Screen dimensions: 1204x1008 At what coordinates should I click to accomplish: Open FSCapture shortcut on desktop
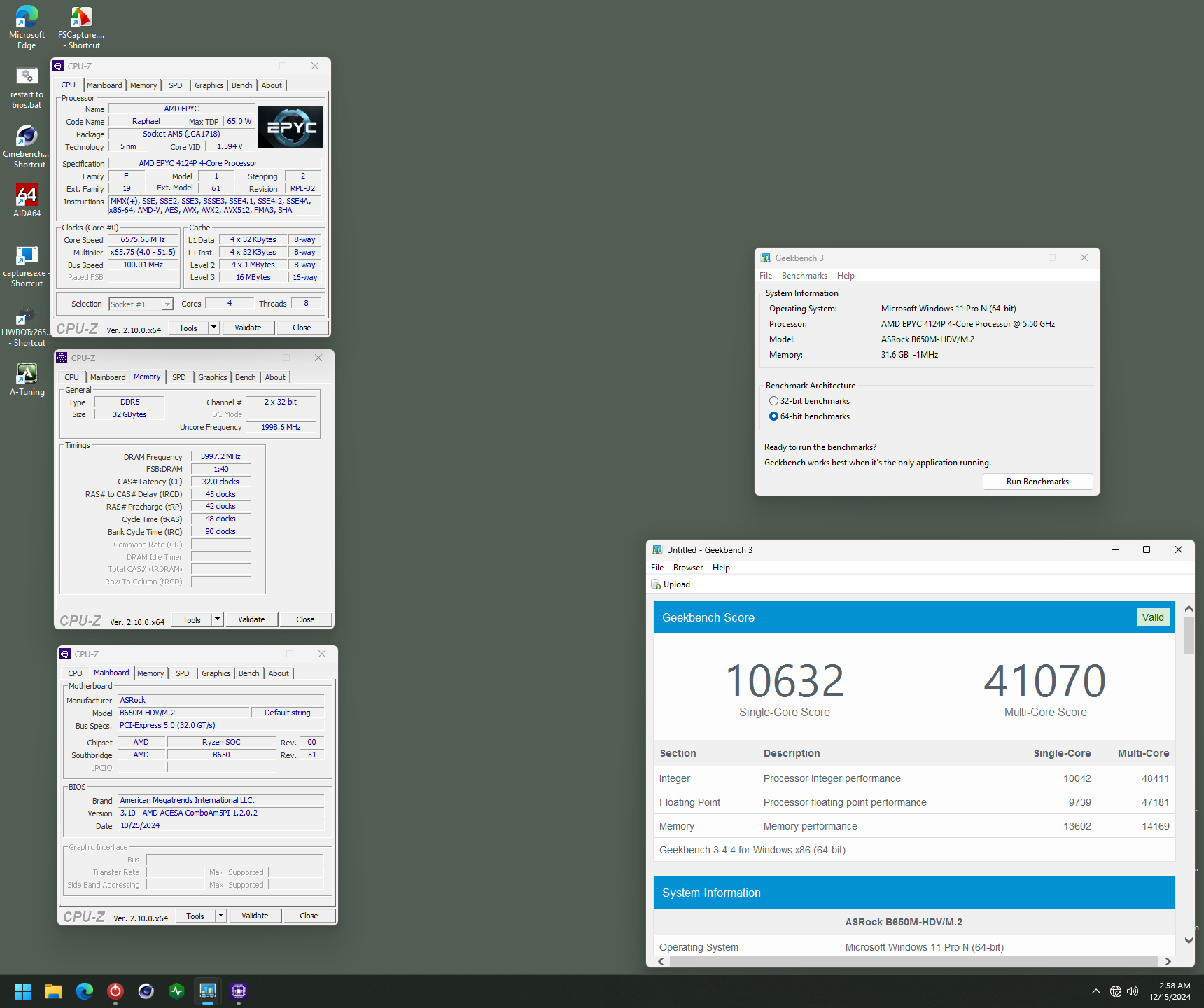(x=81, y=28)
